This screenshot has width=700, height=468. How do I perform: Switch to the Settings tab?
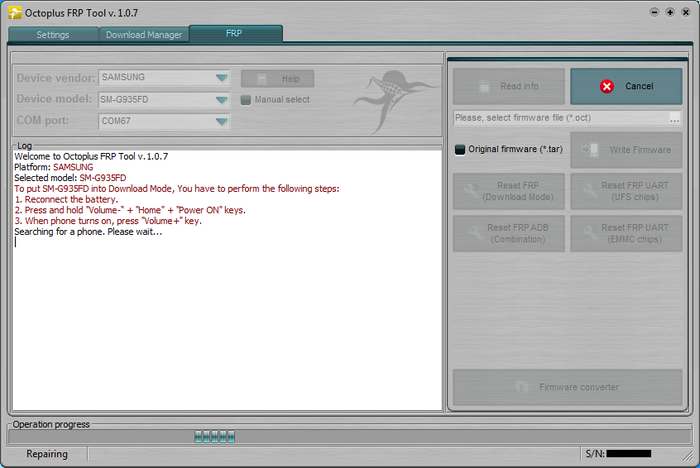point(53,34)
